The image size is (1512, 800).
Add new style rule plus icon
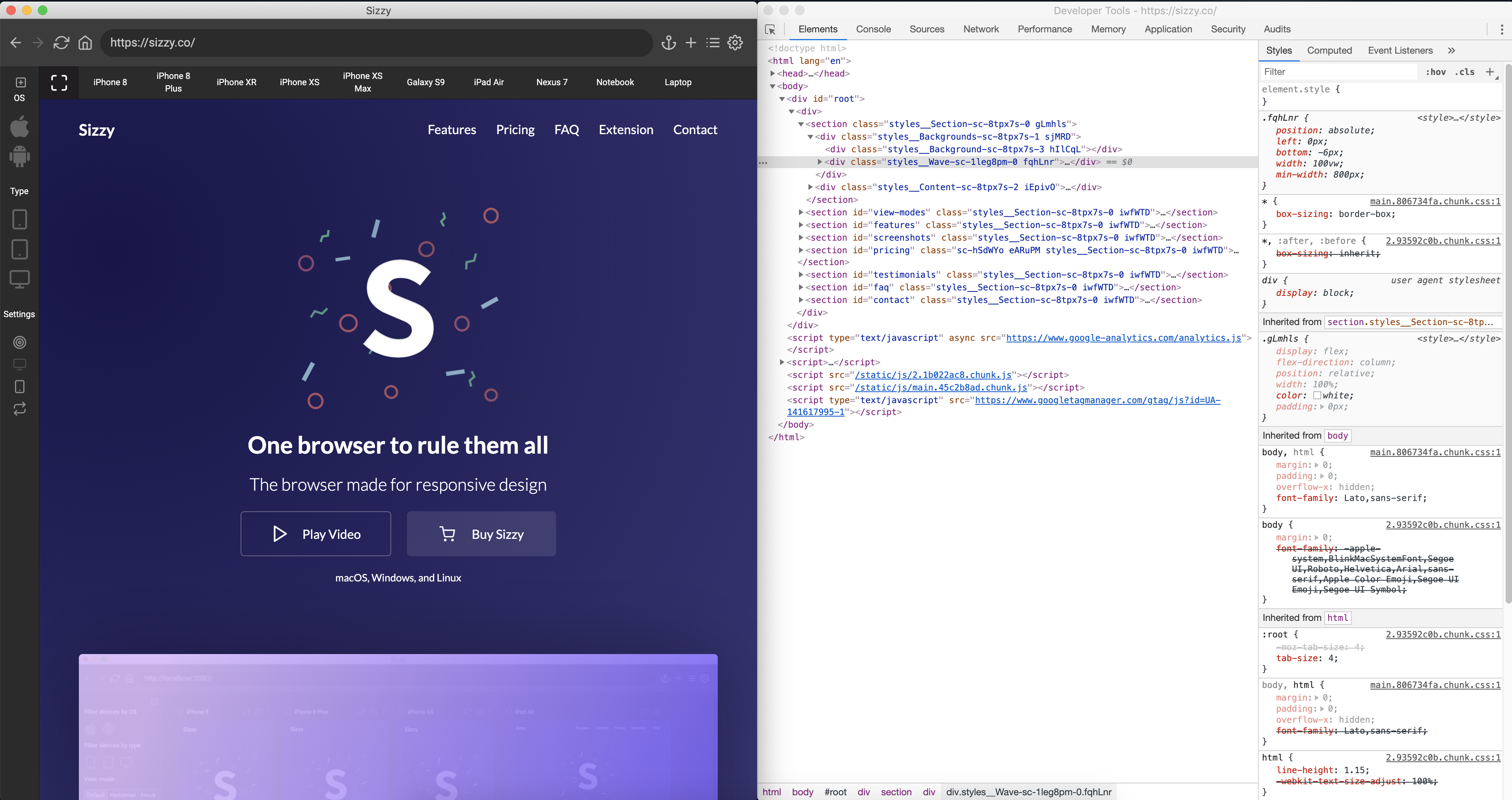coord(1490,72)
